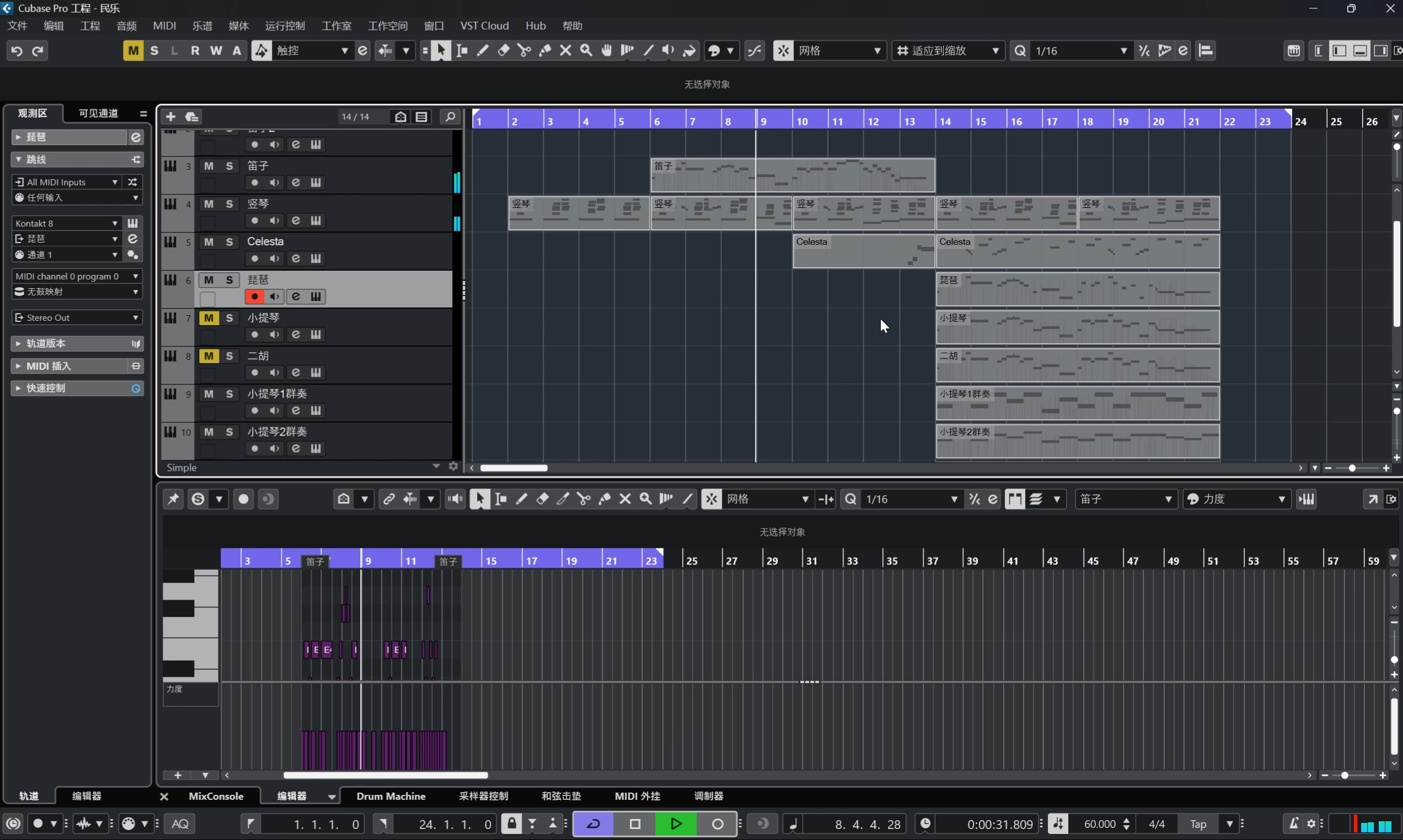This screenshot has width=1403, height=840.
Task: Select the Object Selection arrow tool in project toolbar
Action: click(441, 51)
